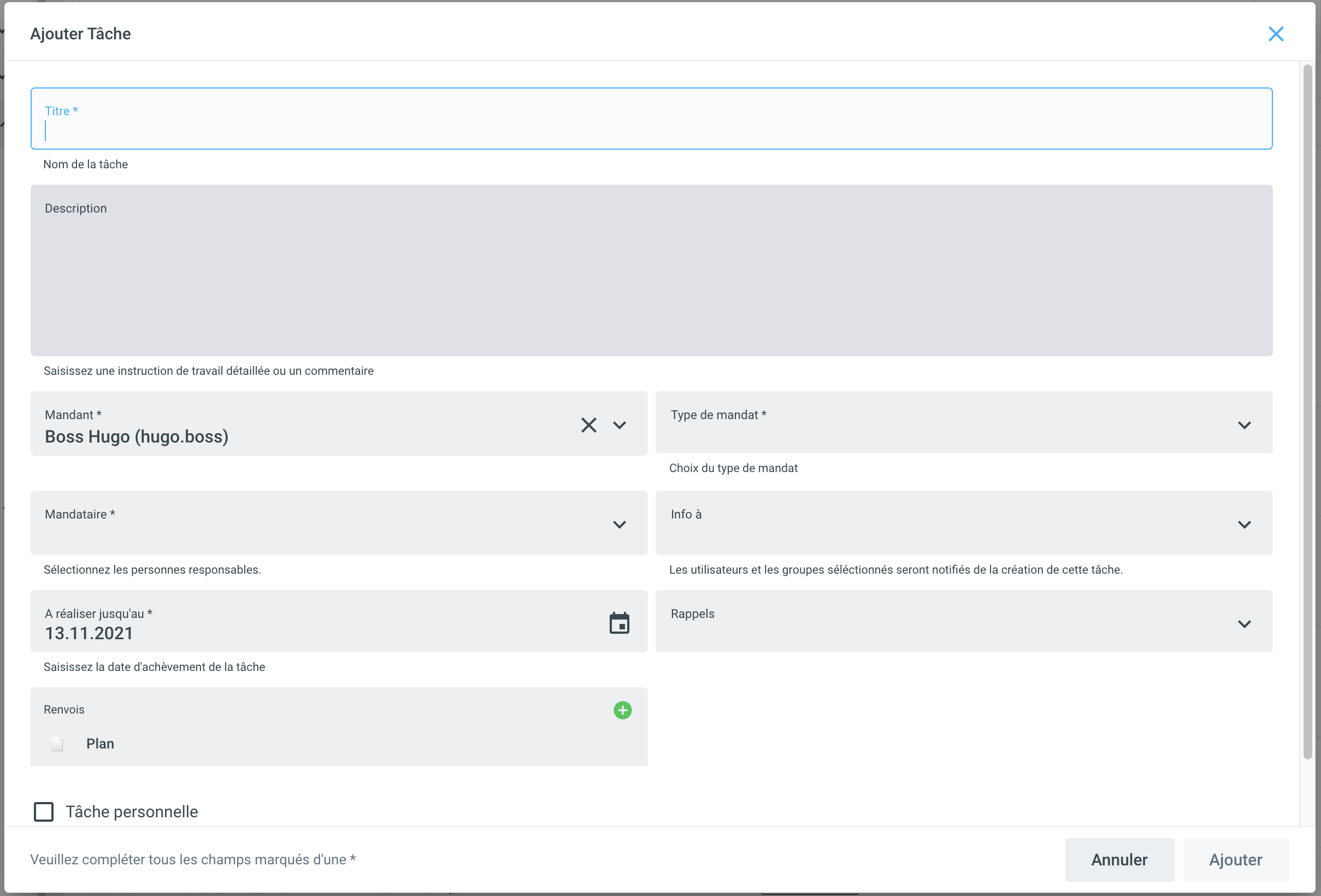This screenshot has width=1321, height=896.
Task: Focus the Titre input field
Action: click(x=651, y=131)
